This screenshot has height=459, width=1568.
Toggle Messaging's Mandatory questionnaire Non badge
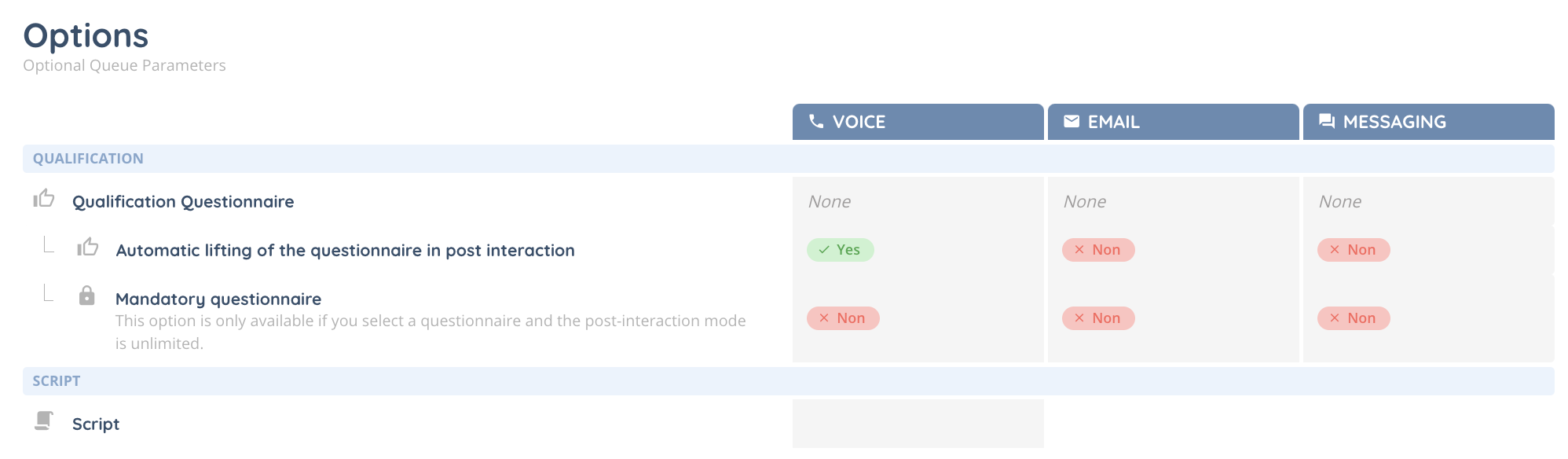1353,318
